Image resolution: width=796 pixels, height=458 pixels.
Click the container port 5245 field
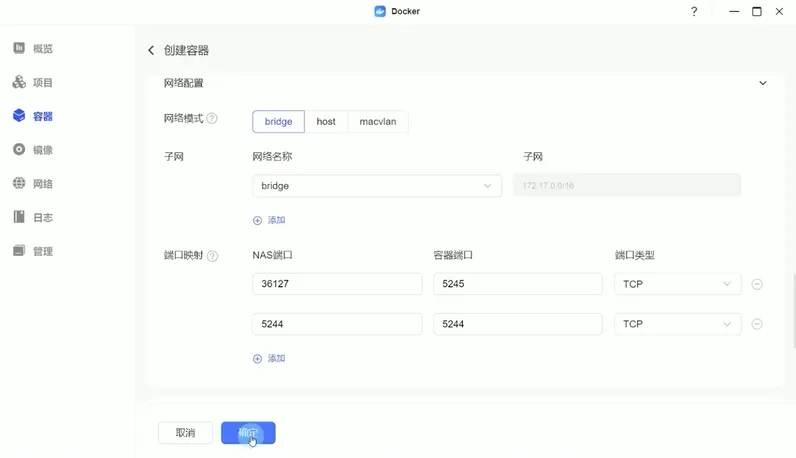[x=517, y=284]
